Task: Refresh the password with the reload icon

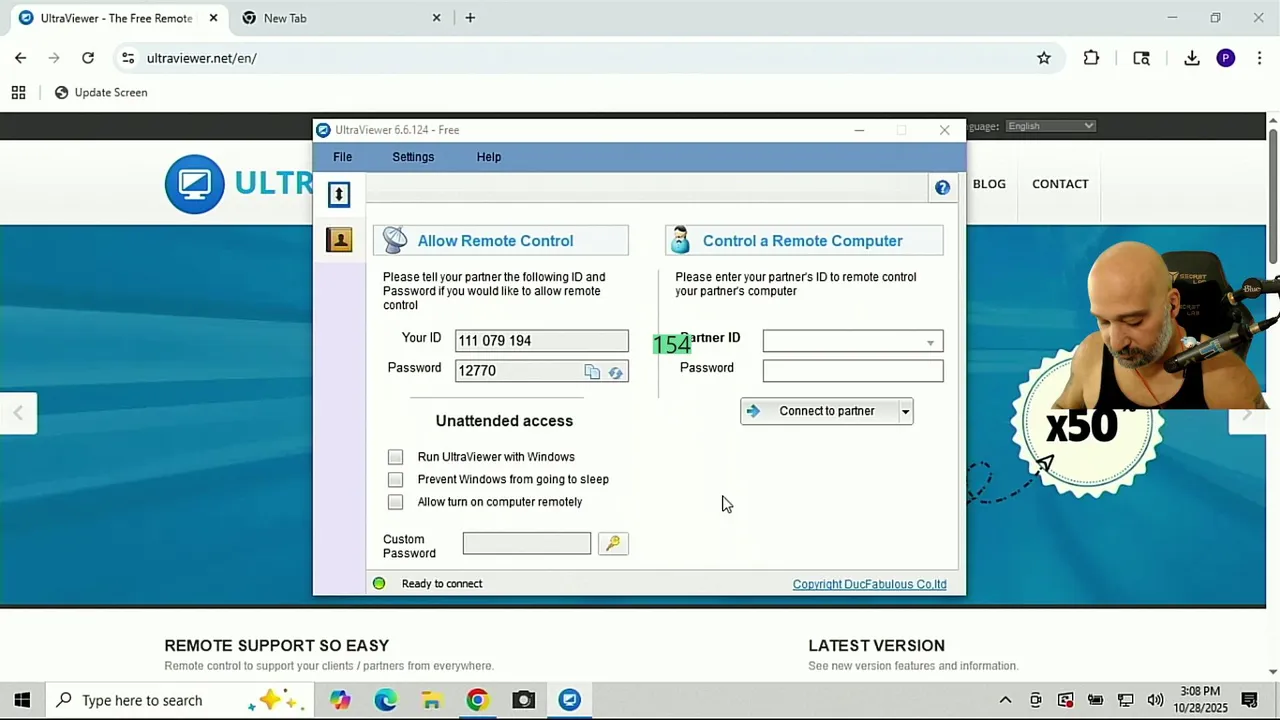Action: point(615,372)
